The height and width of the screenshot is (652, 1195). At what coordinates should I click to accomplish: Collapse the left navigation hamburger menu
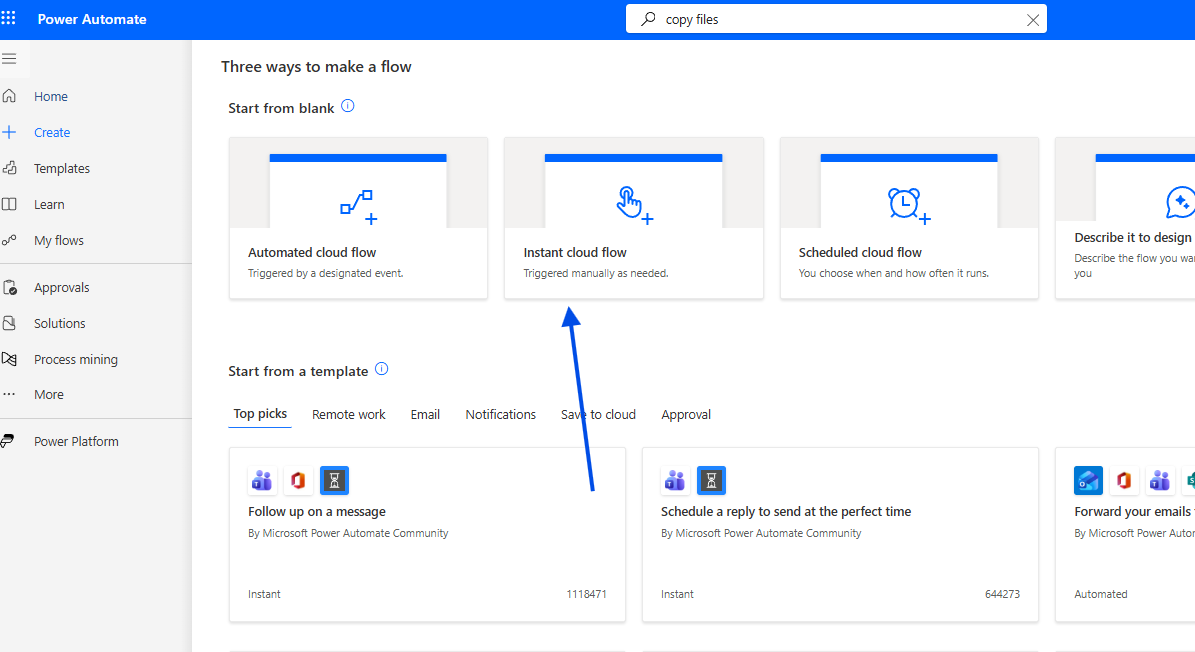(x=10, y=59)
